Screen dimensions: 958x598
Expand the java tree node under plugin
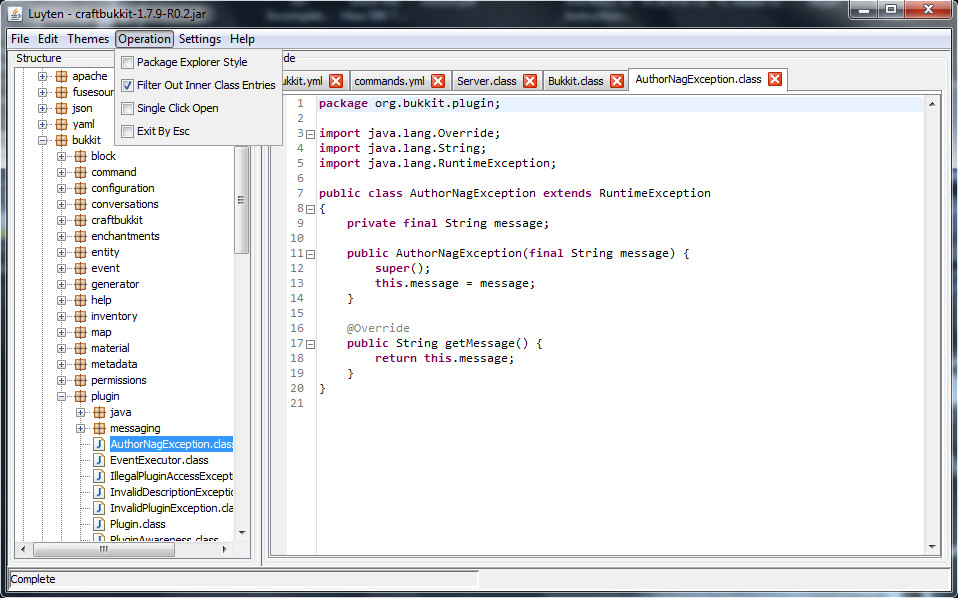pyautogui.click(x=80, y=412)
